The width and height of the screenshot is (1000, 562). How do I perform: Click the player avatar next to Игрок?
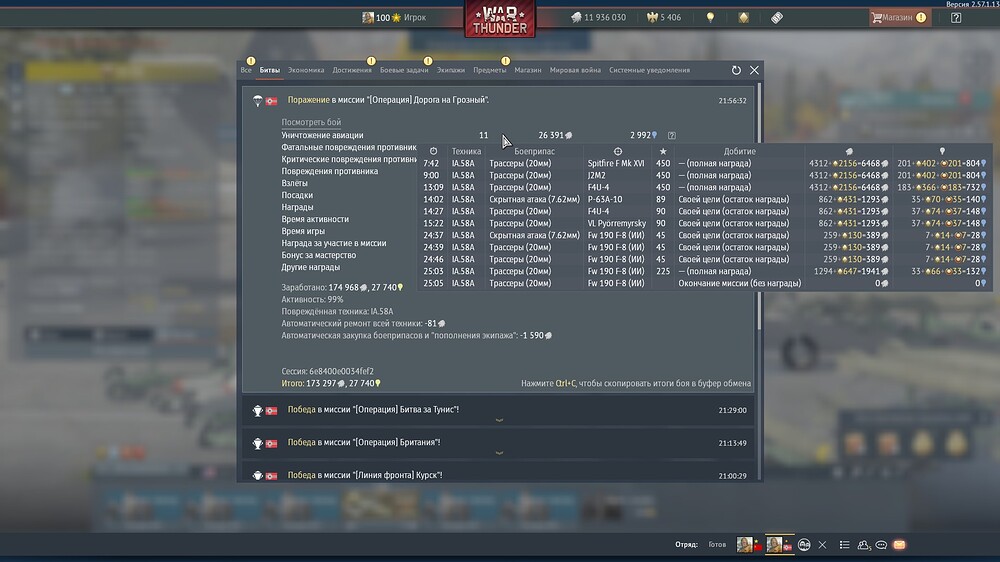(x=368, y=18)
